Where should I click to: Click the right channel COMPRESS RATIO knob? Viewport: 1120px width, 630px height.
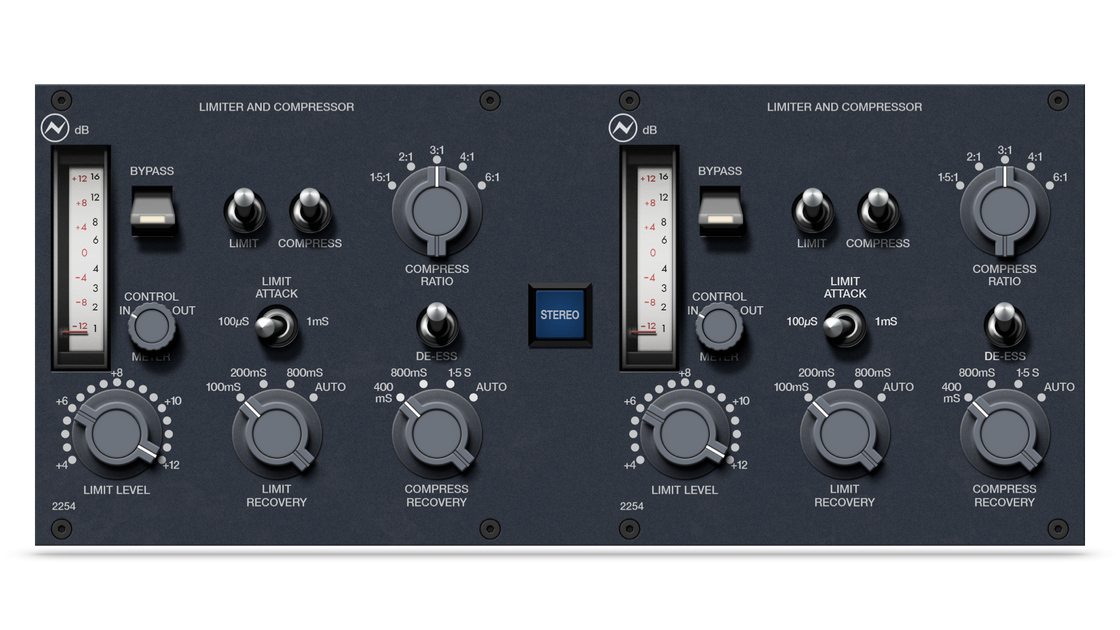coord(1003,210)
